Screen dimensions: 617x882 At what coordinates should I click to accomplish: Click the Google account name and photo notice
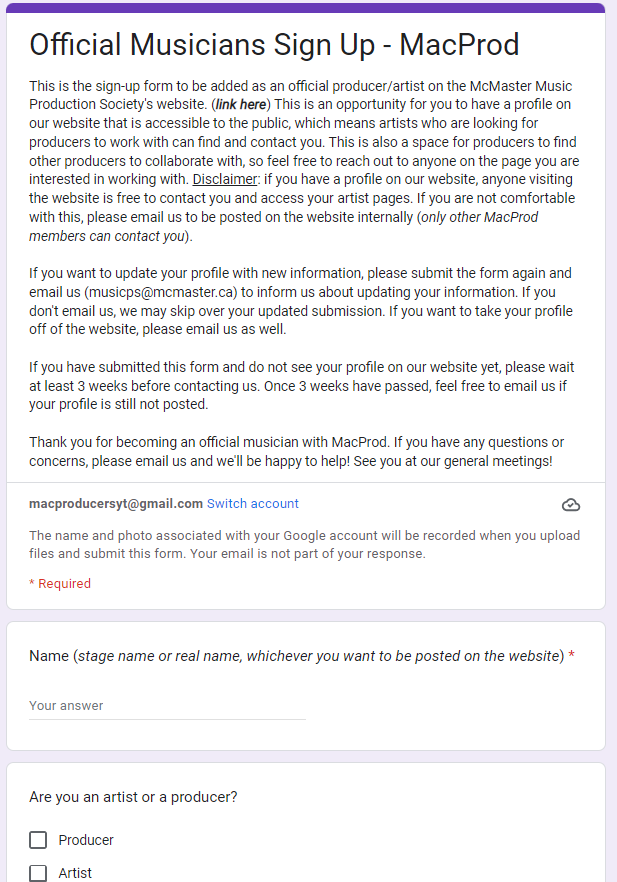tap(304, 544)
